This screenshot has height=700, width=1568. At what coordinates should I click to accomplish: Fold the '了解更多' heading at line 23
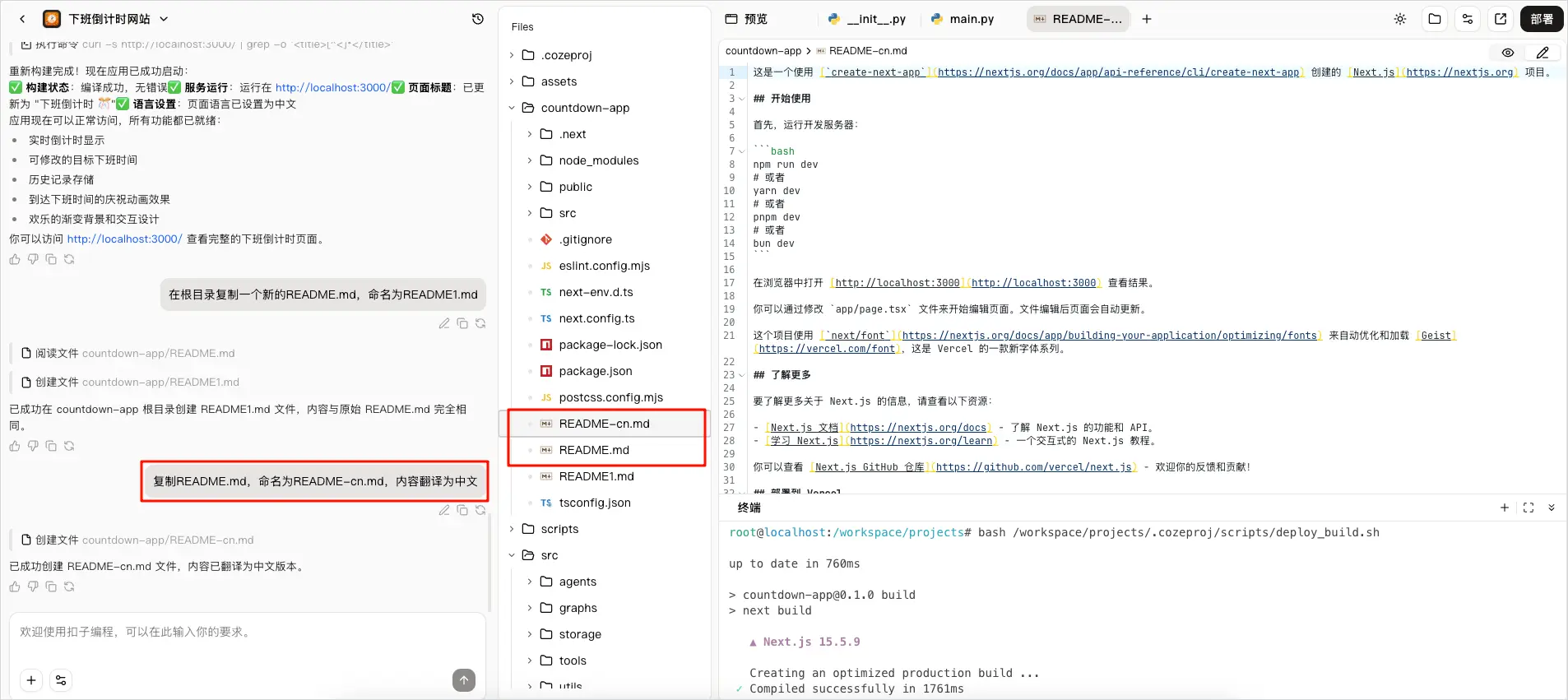click(x=741, y=375)
